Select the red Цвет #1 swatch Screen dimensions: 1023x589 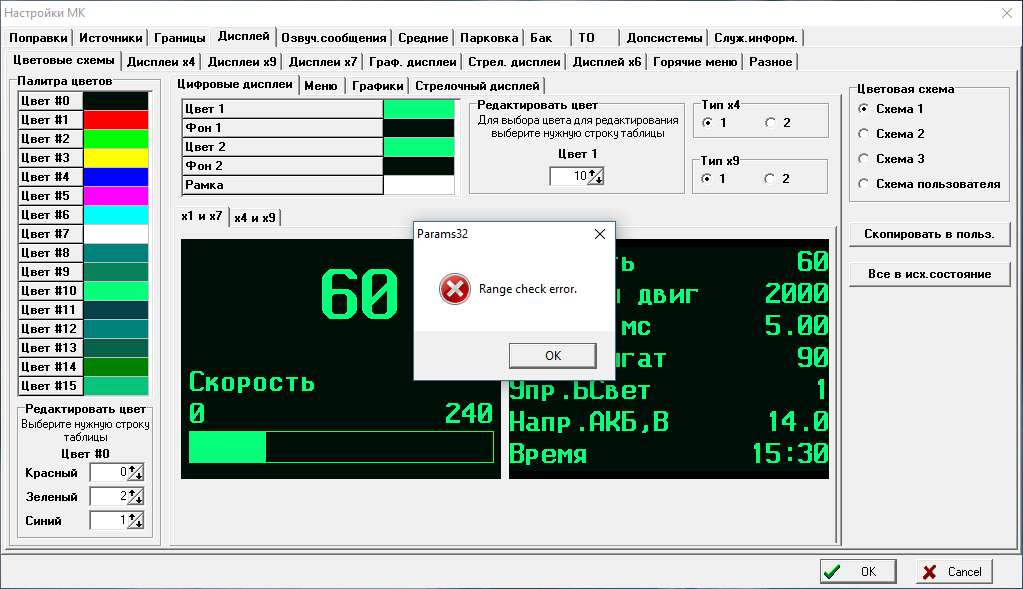[x=115, y=119]
